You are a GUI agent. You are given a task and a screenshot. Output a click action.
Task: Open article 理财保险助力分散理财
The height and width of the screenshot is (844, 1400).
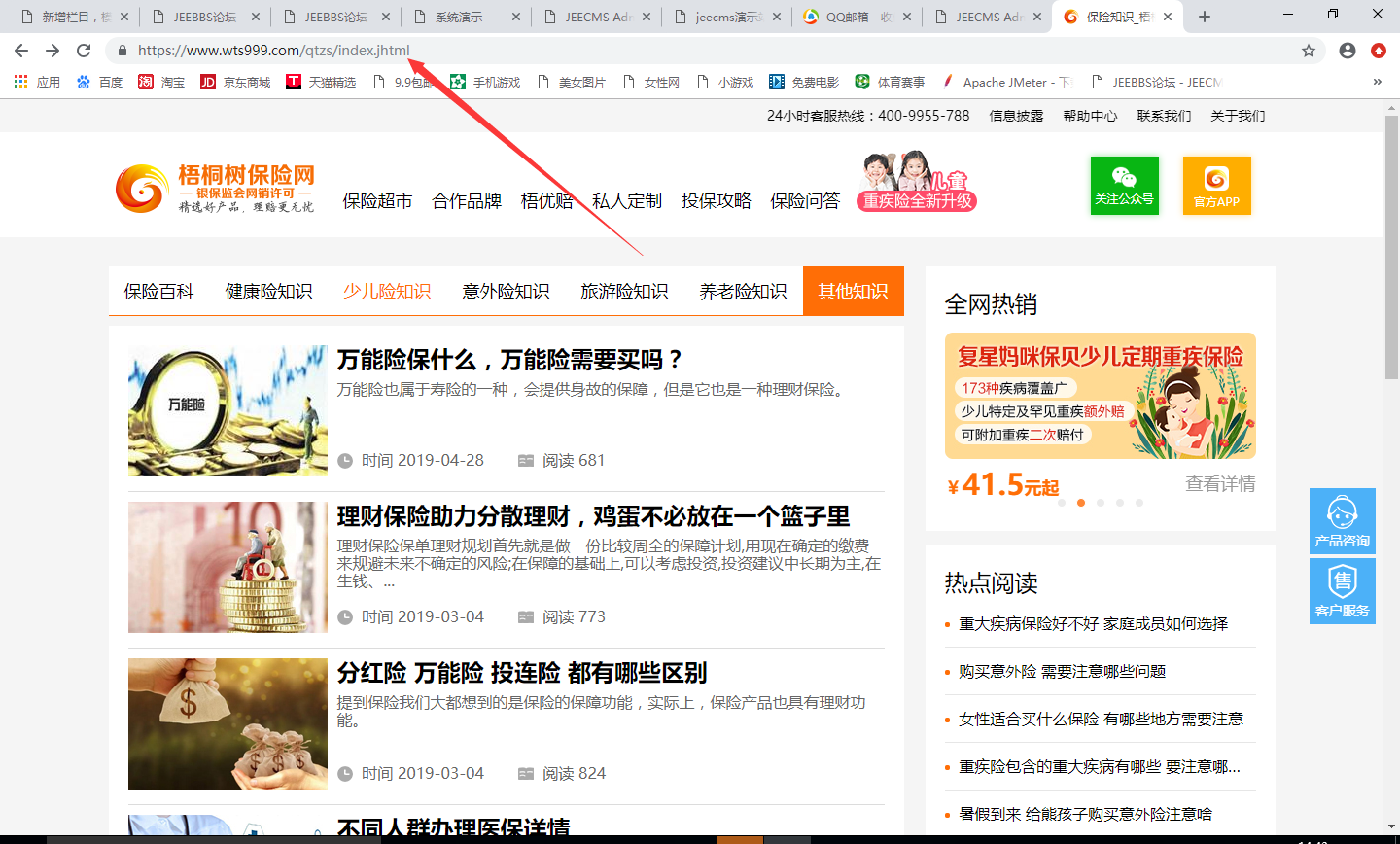click(593, 516)
